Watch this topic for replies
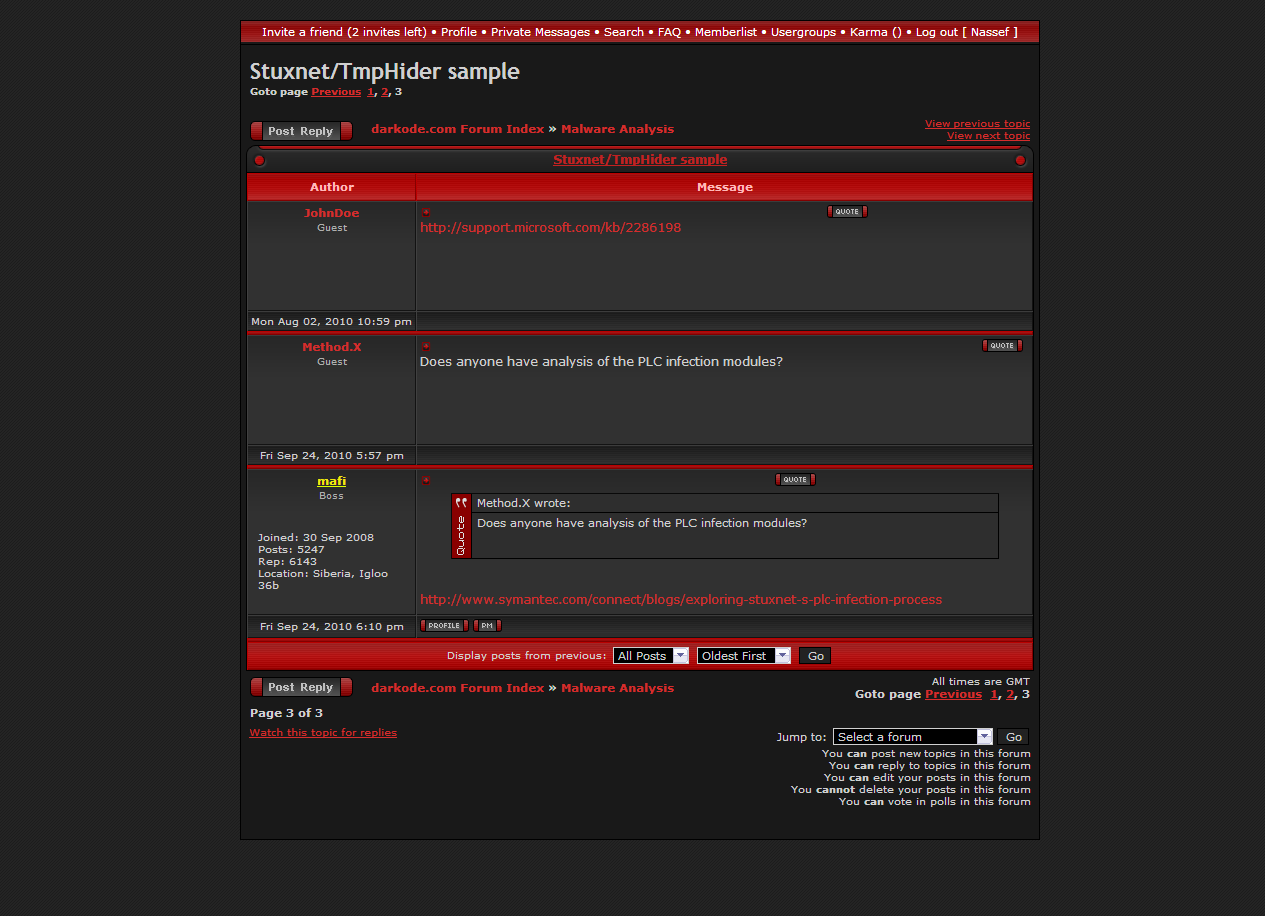 [323, 733]
